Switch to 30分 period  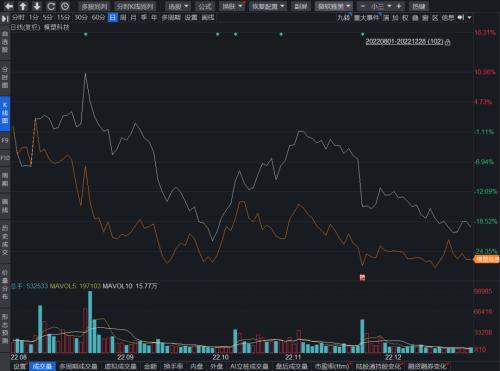[x=81, y=17]
